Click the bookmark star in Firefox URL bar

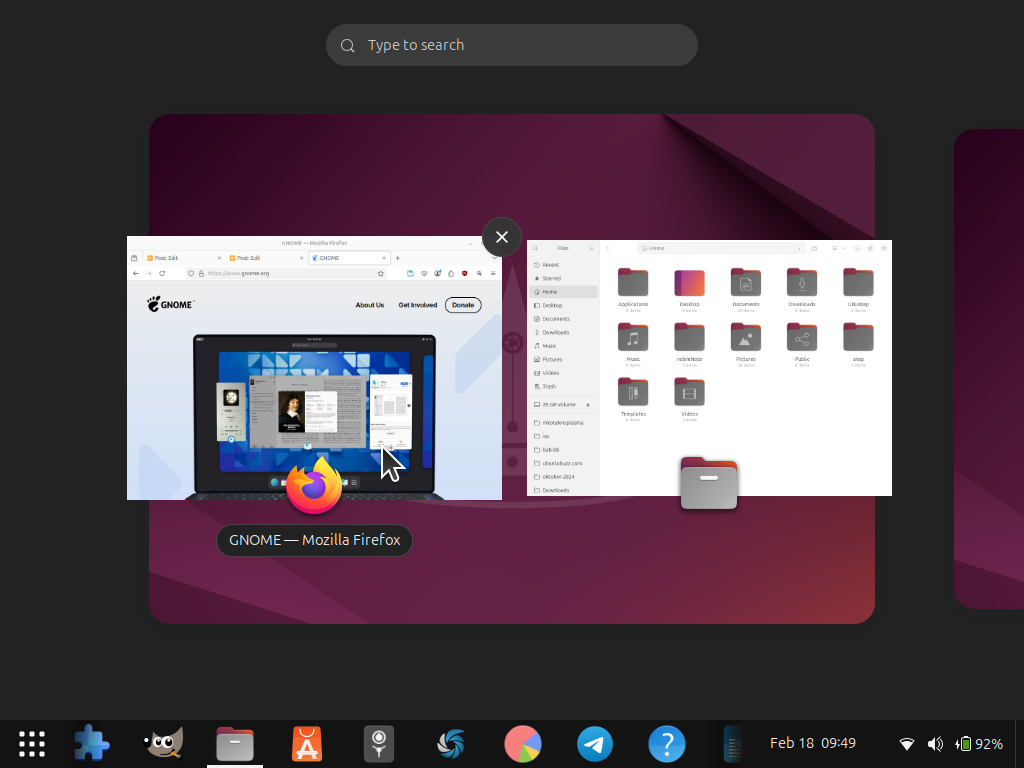click(x=381, y=274)
